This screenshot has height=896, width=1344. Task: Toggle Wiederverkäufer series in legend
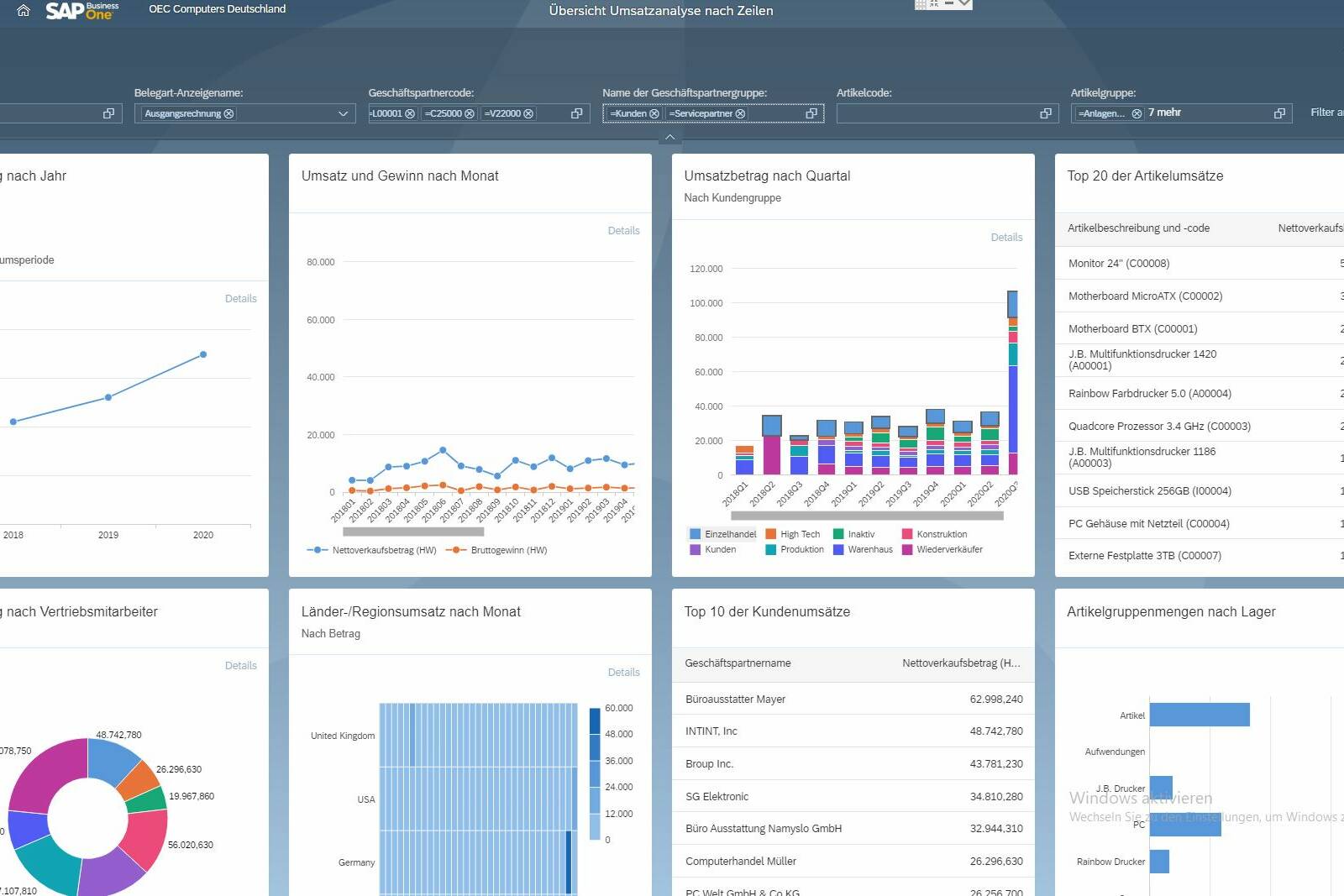(942, 549)
